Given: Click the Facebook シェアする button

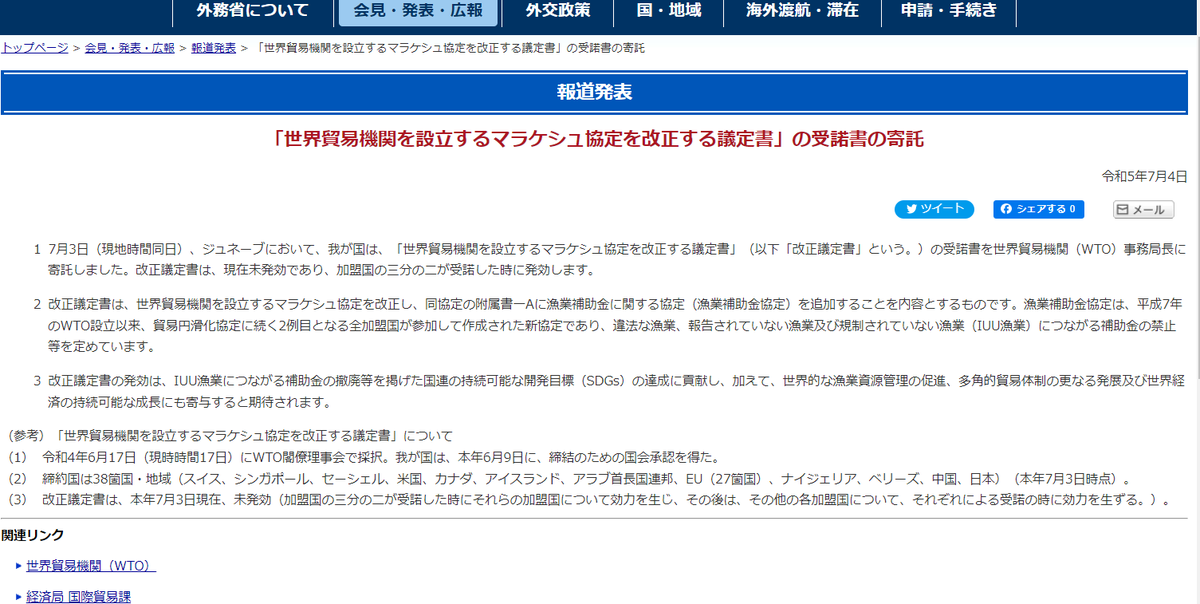Looking at the screenshot, I should tap(1039, 209).
